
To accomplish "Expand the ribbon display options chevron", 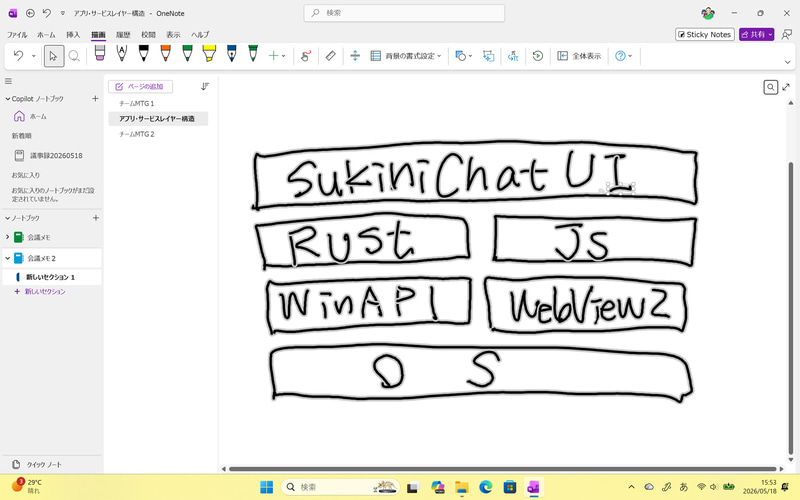I will tap(787, 62).
